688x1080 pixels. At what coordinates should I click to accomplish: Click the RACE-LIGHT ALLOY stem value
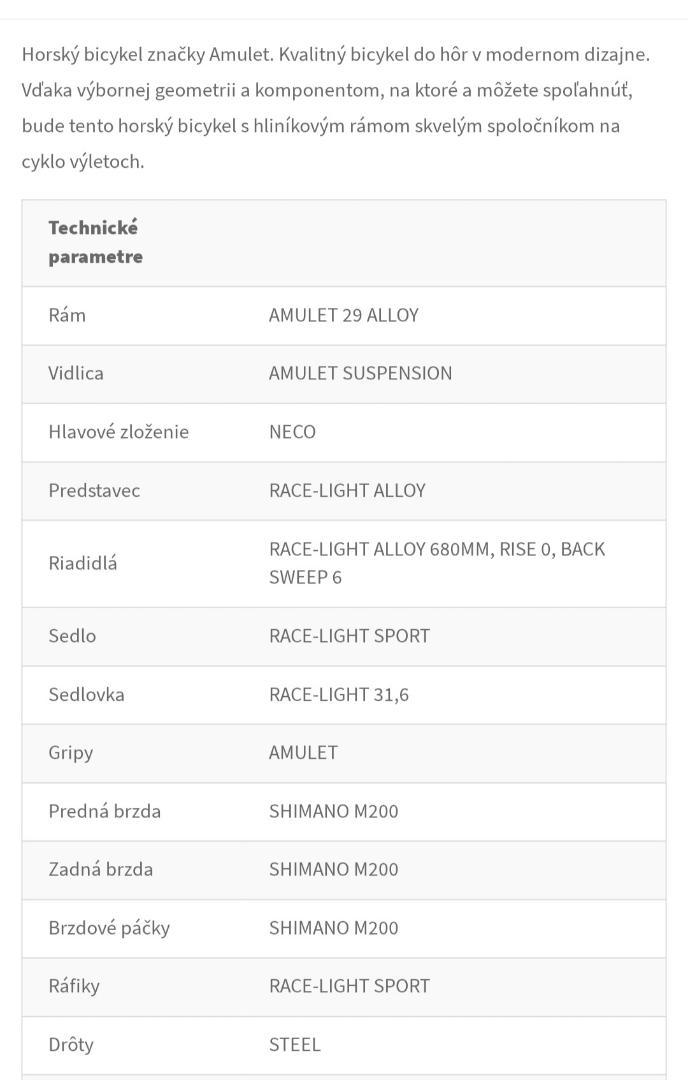(347, 490)
